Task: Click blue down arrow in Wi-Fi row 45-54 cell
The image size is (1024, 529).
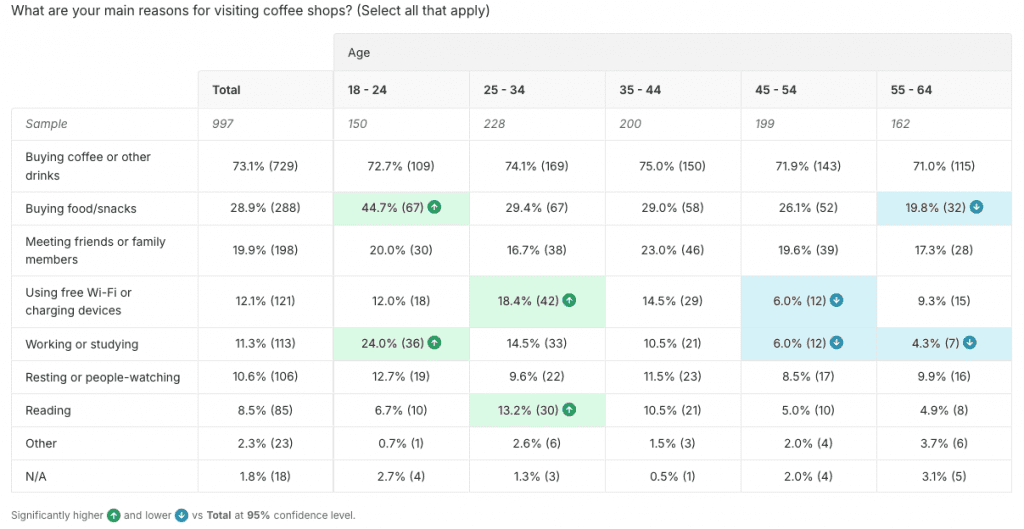Action: [x=835, y=300]
